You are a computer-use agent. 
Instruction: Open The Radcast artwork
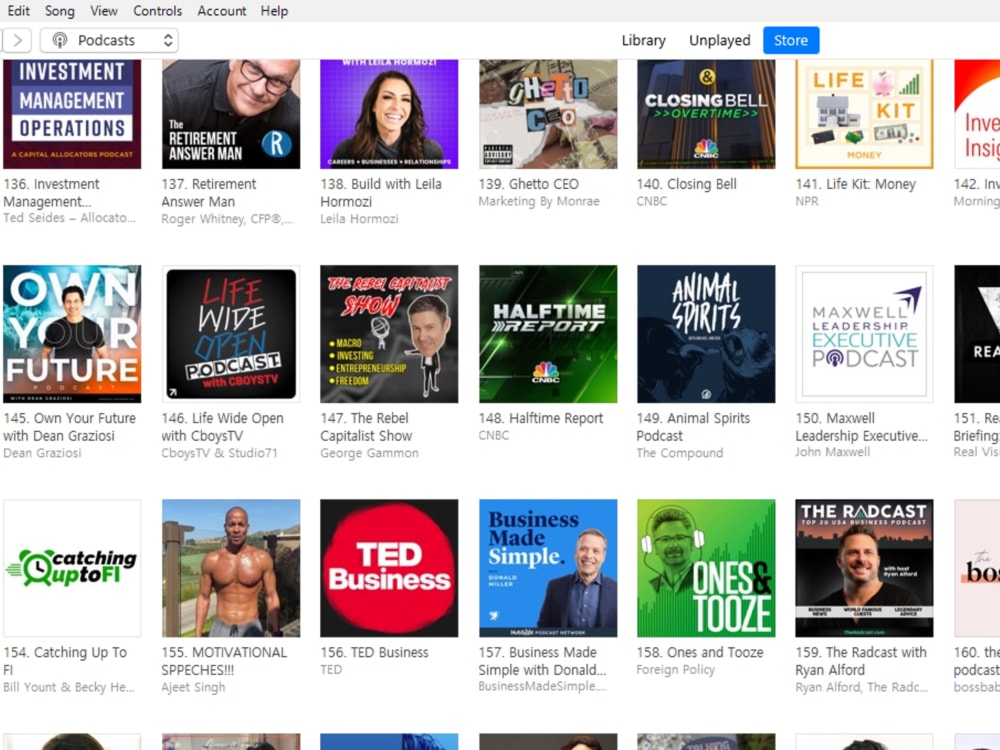(864, 568)
